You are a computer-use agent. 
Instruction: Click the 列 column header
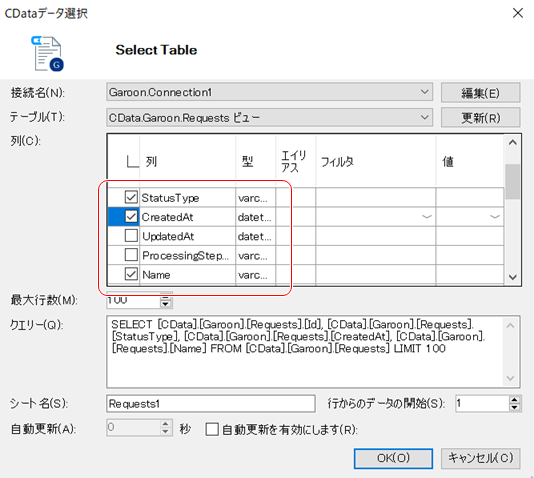coord(187,161)
